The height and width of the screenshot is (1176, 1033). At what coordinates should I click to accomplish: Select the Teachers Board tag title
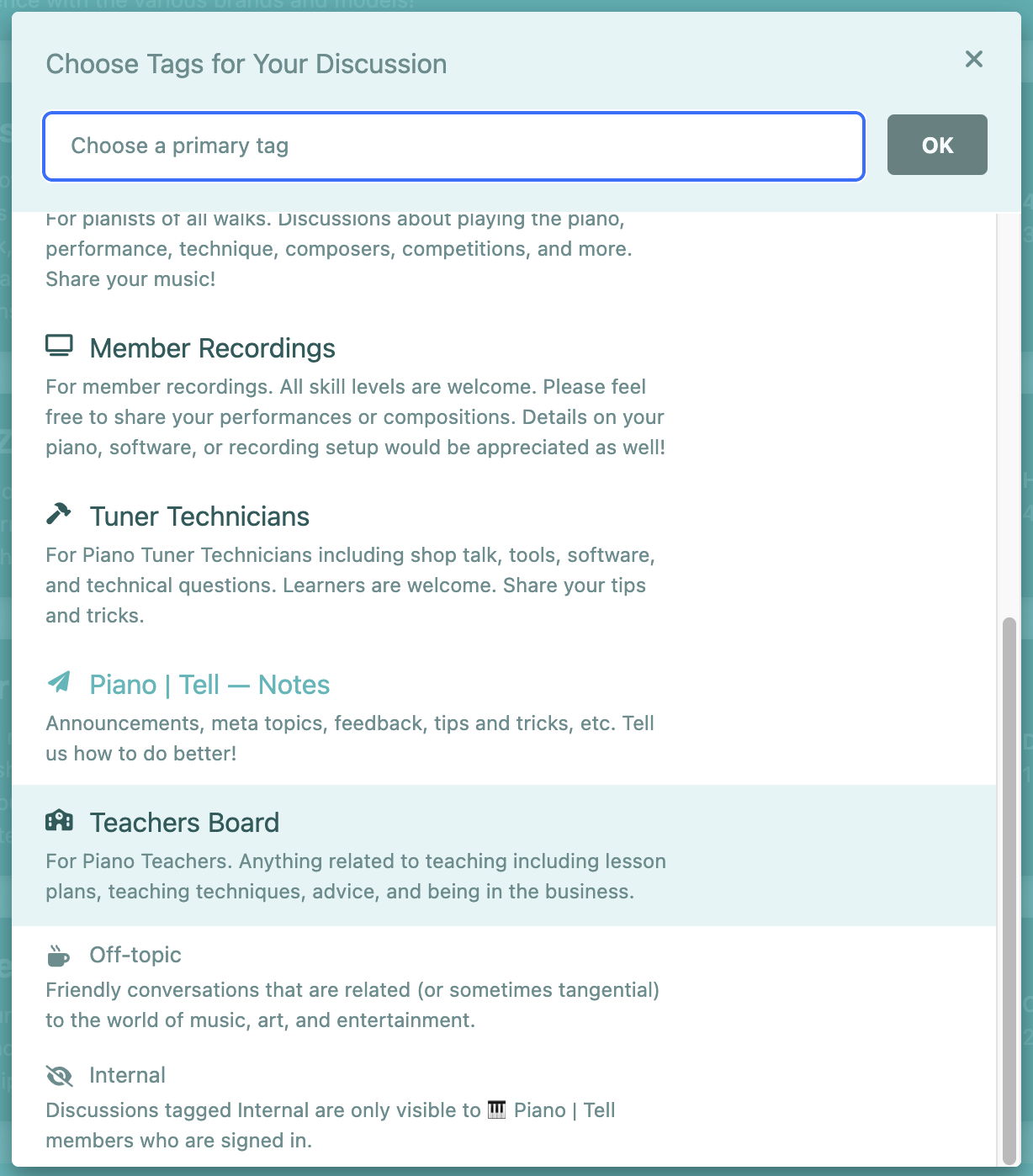pyautogui.click(x=184, y=823)
